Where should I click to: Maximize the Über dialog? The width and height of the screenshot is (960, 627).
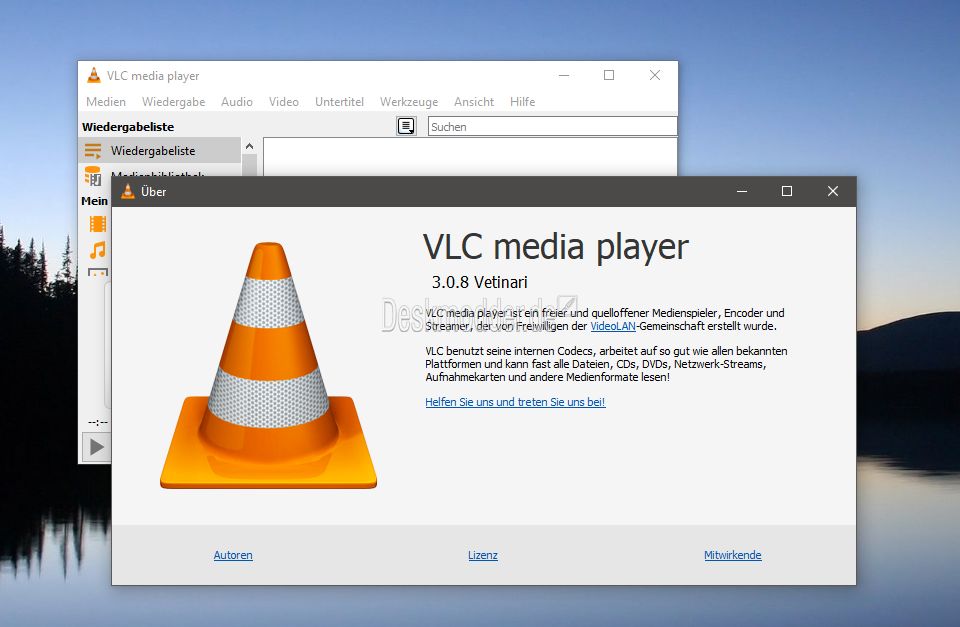click(787, 191)
